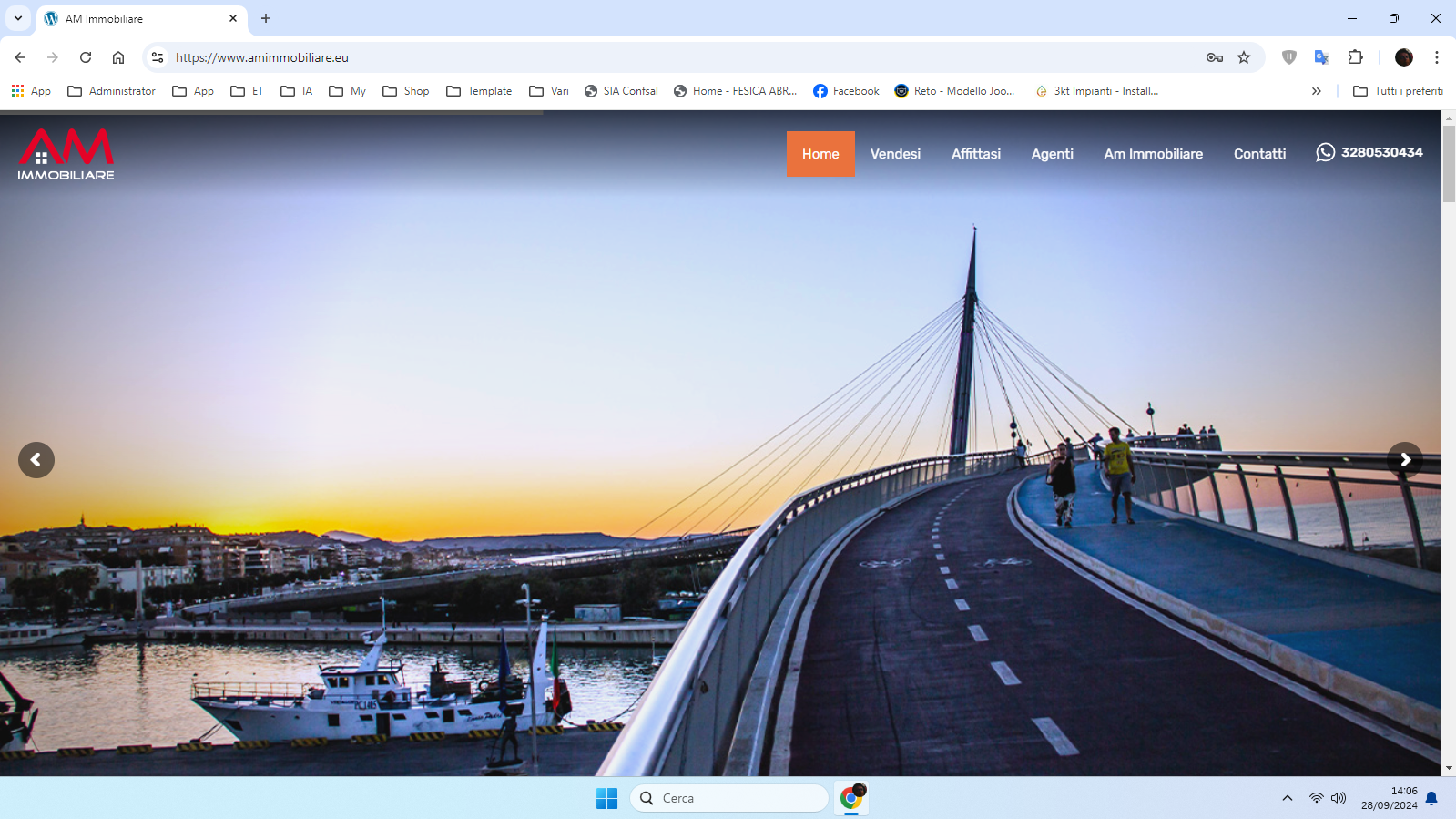This screenshot has width=1456, height=819.
Task: Open the Facebook bookmark
Action: click(846, 91)
